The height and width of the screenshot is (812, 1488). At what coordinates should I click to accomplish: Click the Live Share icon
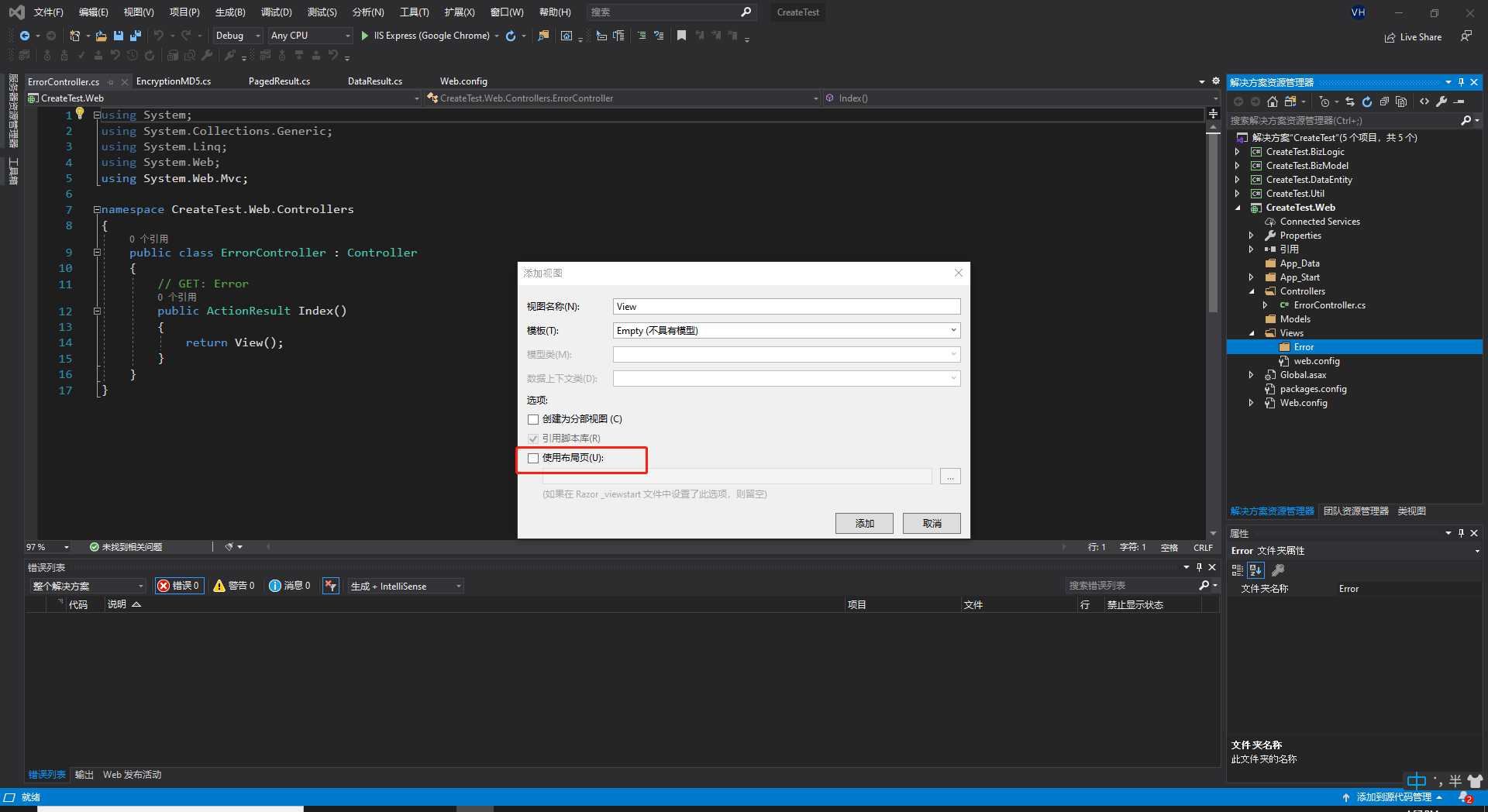pos(1390,37)
